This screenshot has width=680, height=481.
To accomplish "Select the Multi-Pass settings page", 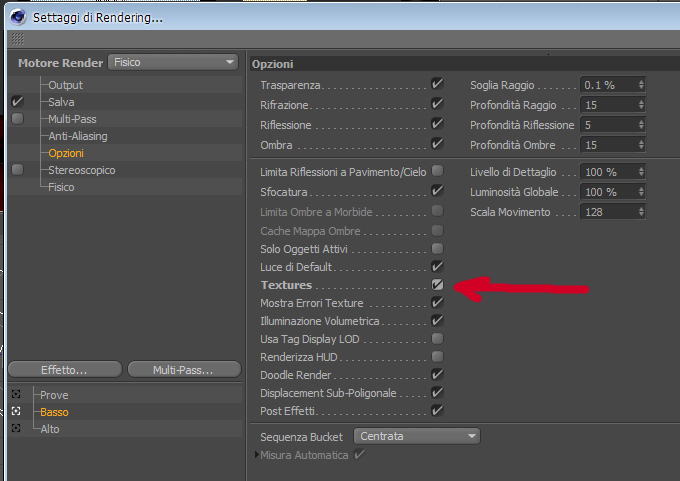I will 72,119.
